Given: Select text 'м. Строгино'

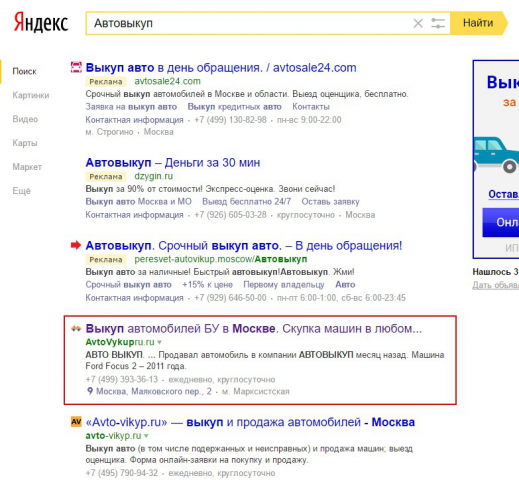Looking at the screenshot, I should pos(109,132).
